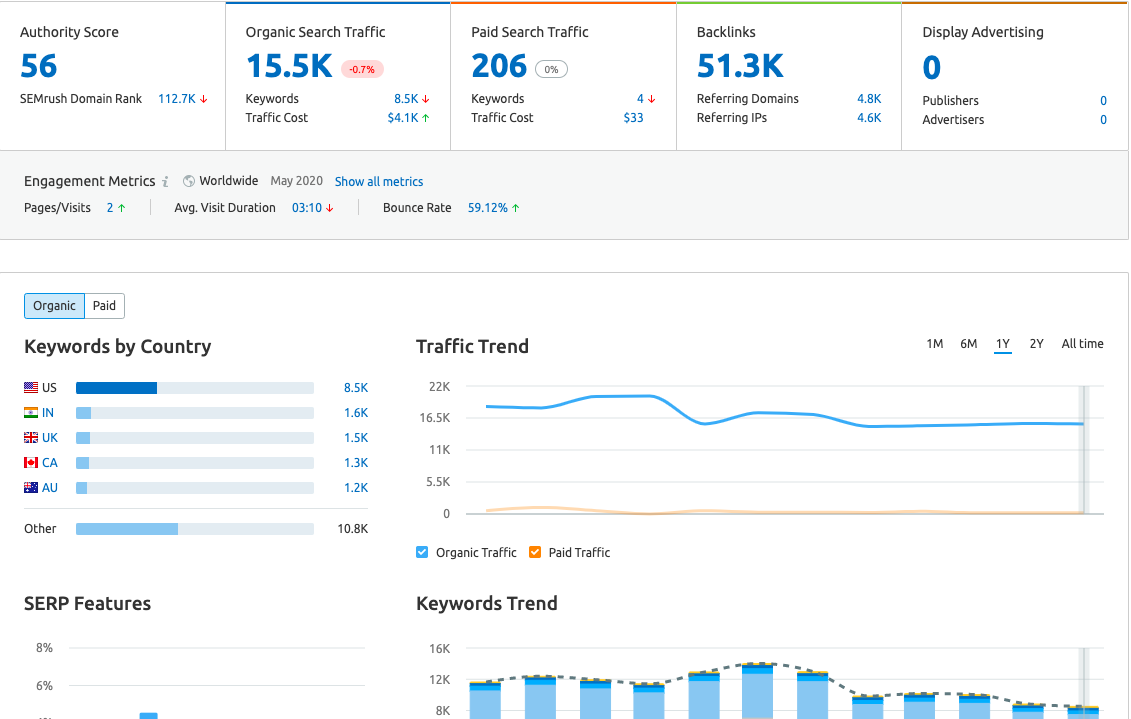Screen dimensions: 1131x719
Task: Click the Worldwide globe icon
Action: (x=189, y=182)
